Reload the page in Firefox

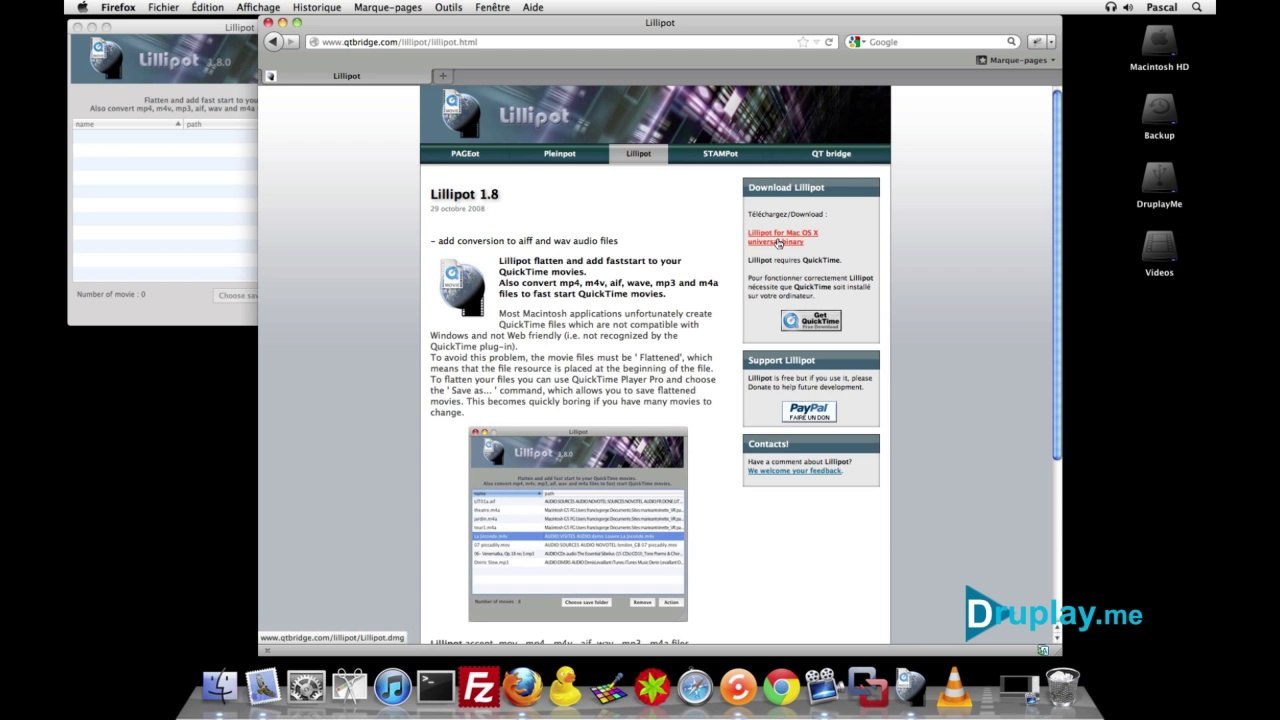pyautogui.click(x=829, y=42)
